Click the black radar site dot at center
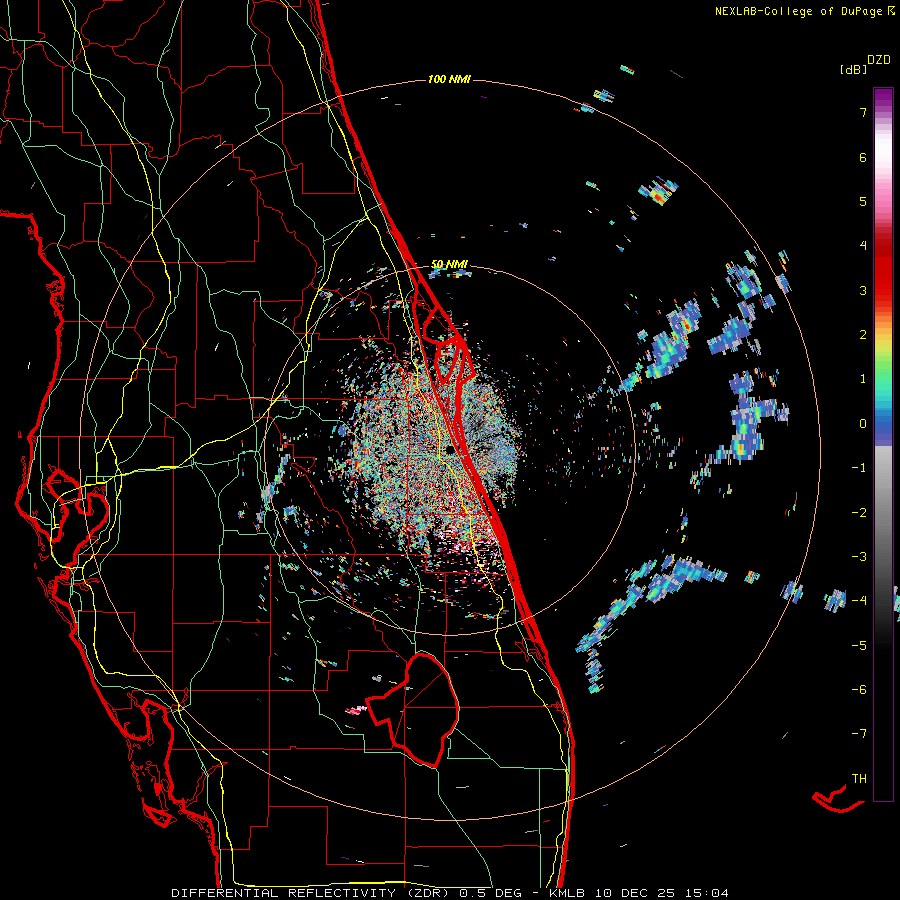Viewport: 900px width, 900px height. point(451,450)
